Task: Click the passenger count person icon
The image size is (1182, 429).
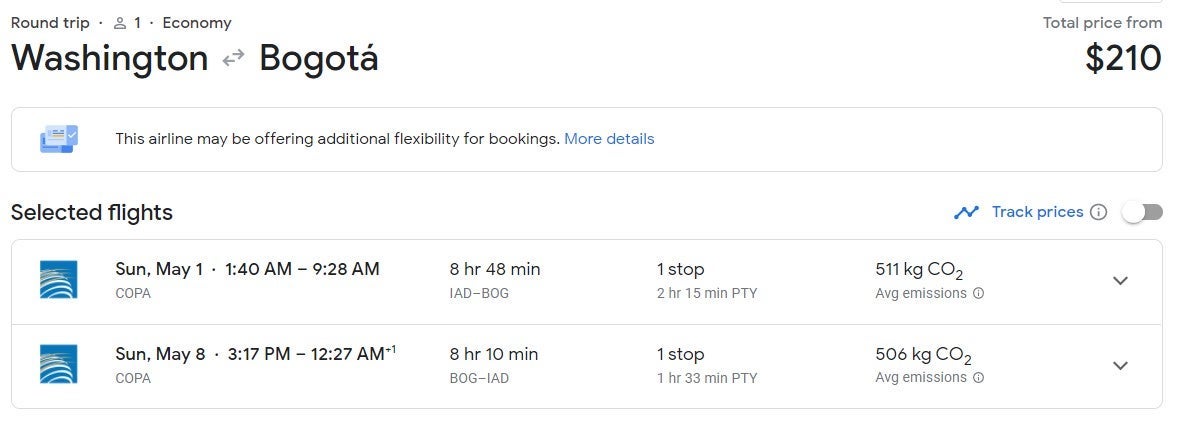Action: tap(120, 23)
